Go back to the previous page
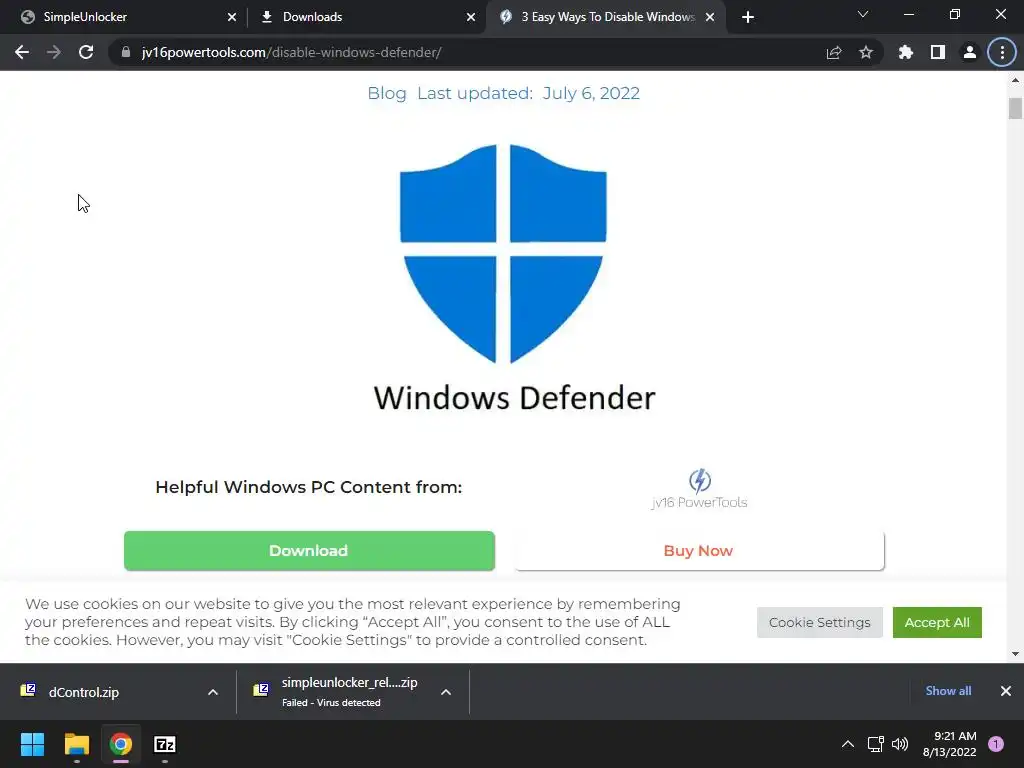Image resolution: width=1024 pixels, height=768 pixels. 22,52
